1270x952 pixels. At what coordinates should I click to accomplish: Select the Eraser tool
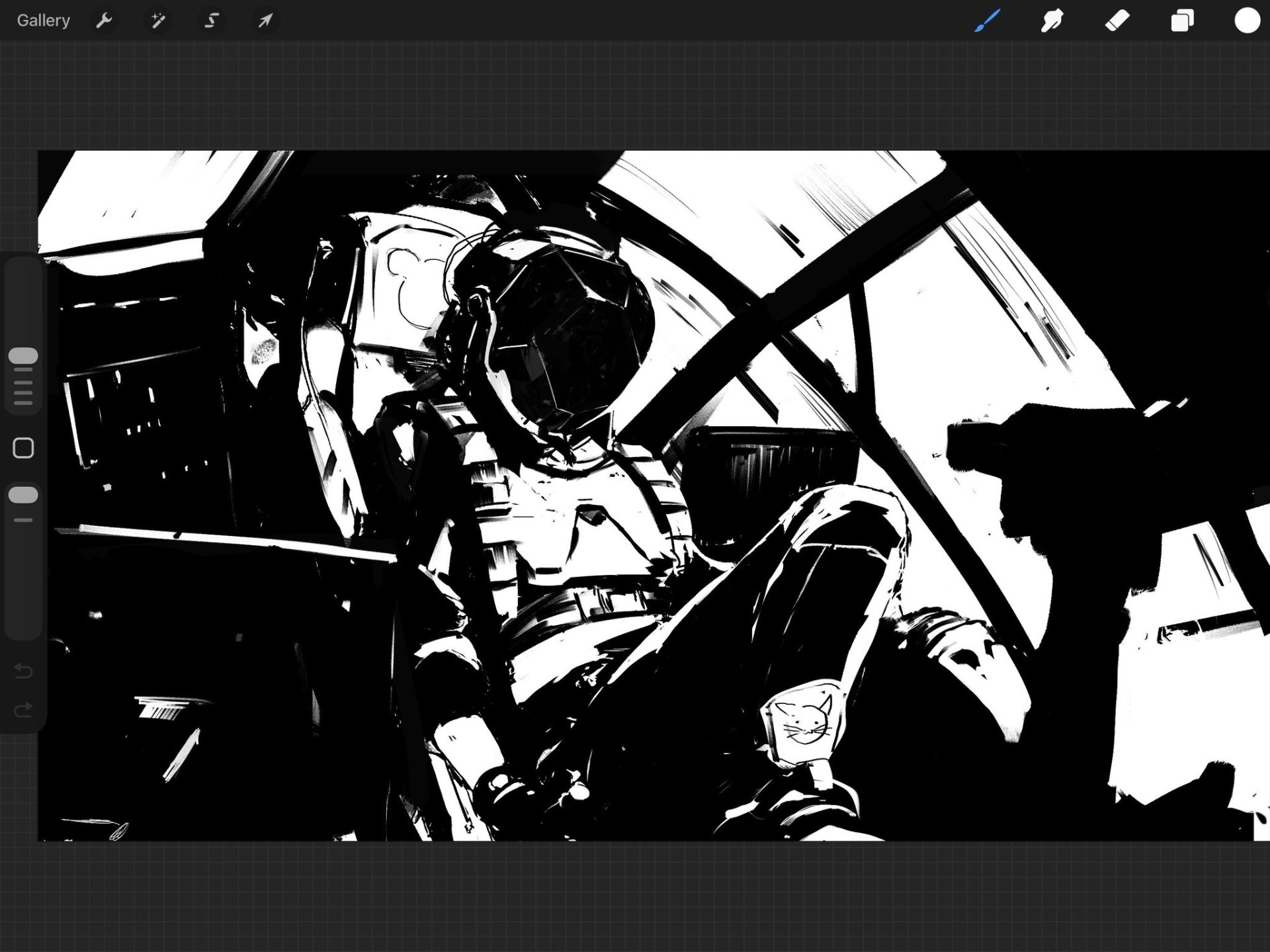(x=1117, y=21)
